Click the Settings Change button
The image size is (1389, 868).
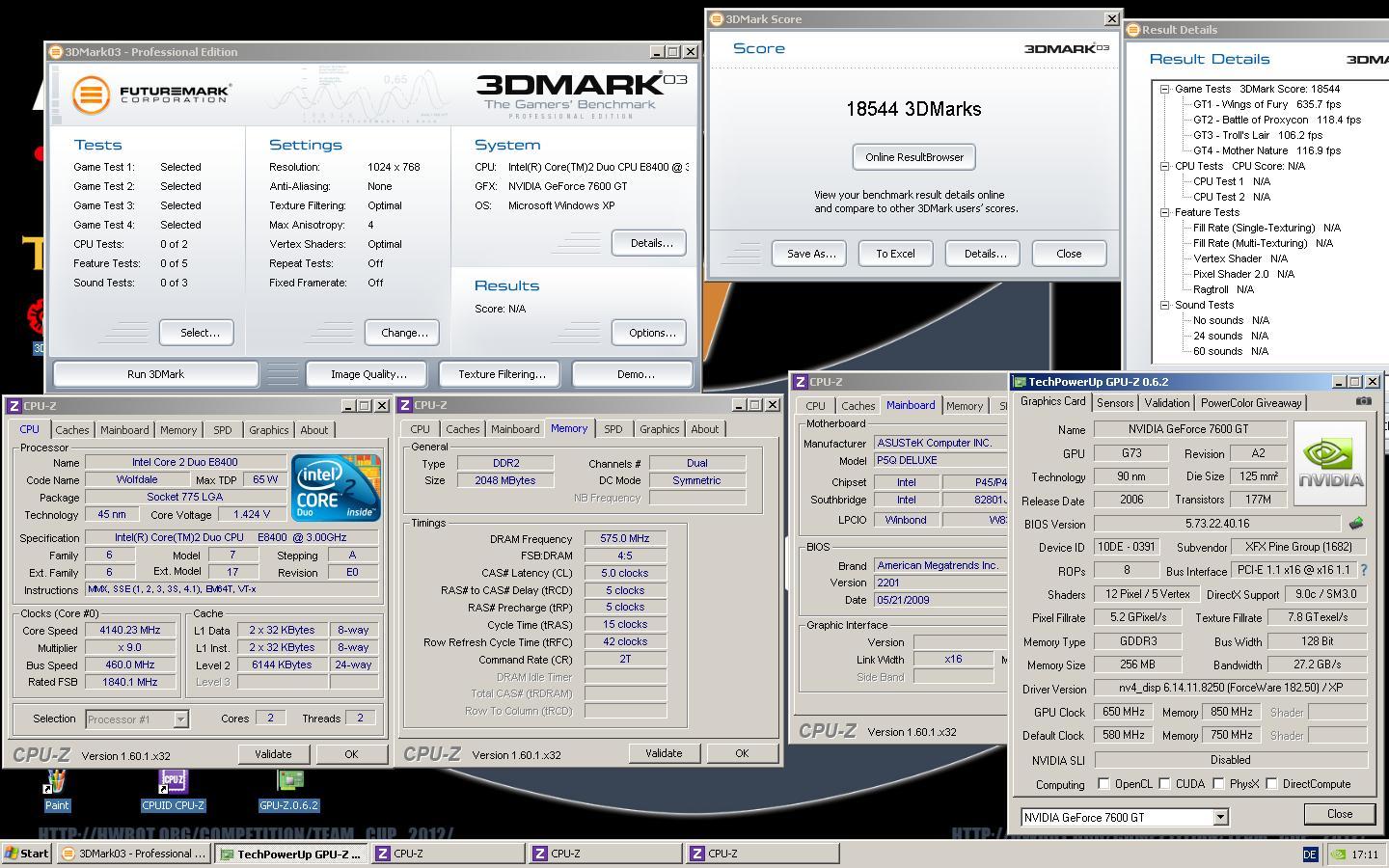click(404, 333)
